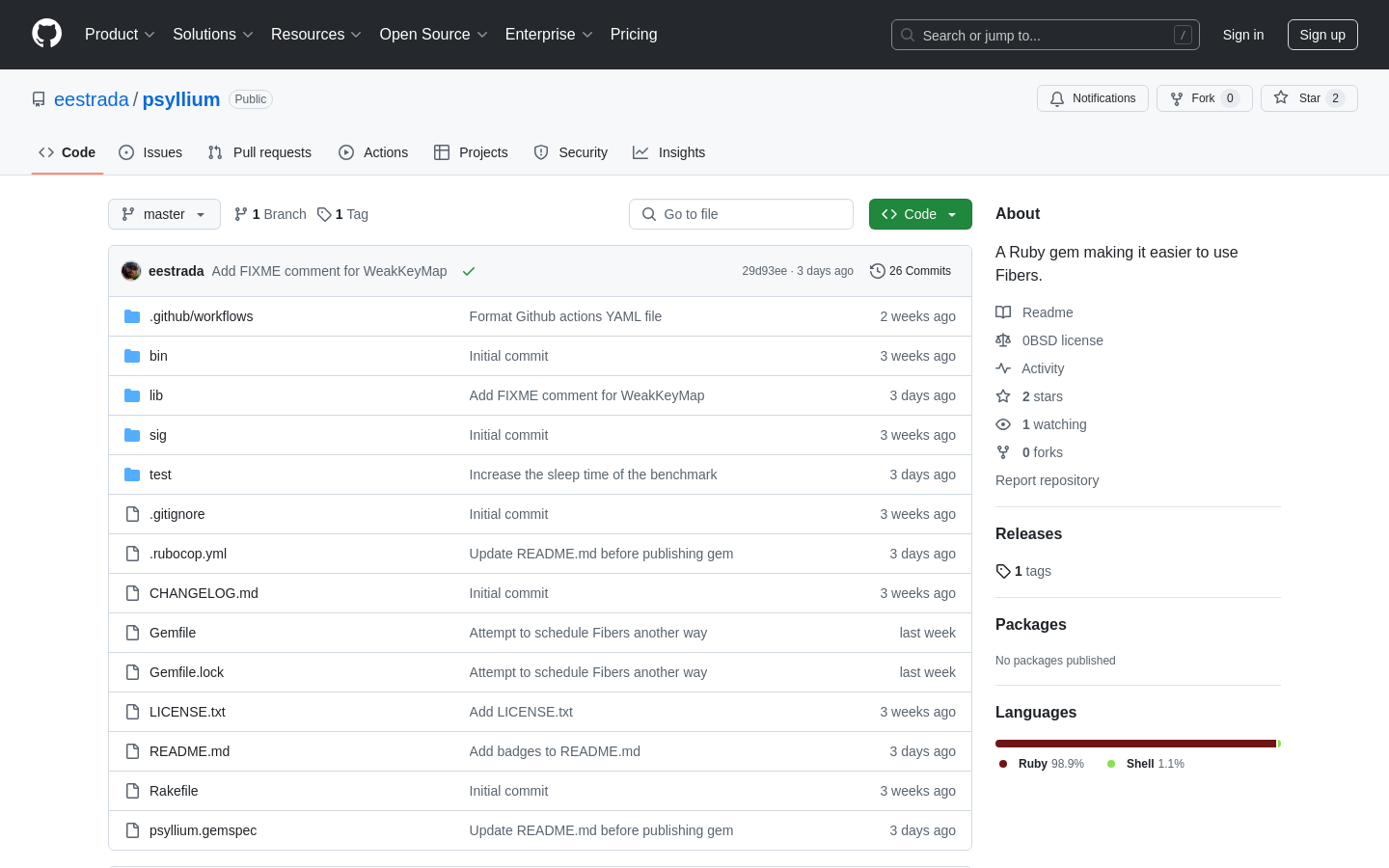Open the master branch dropdown

pyautogui.click(x=164, y=214)
